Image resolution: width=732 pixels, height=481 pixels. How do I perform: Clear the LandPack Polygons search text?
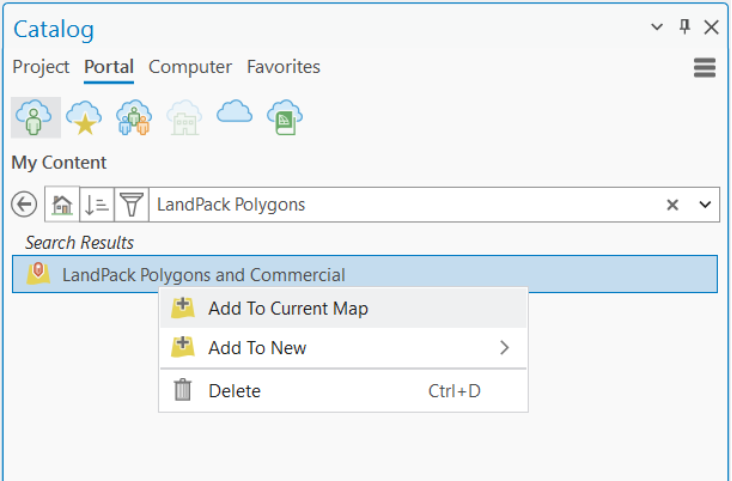pyautogui.click(x=673, y=205)
